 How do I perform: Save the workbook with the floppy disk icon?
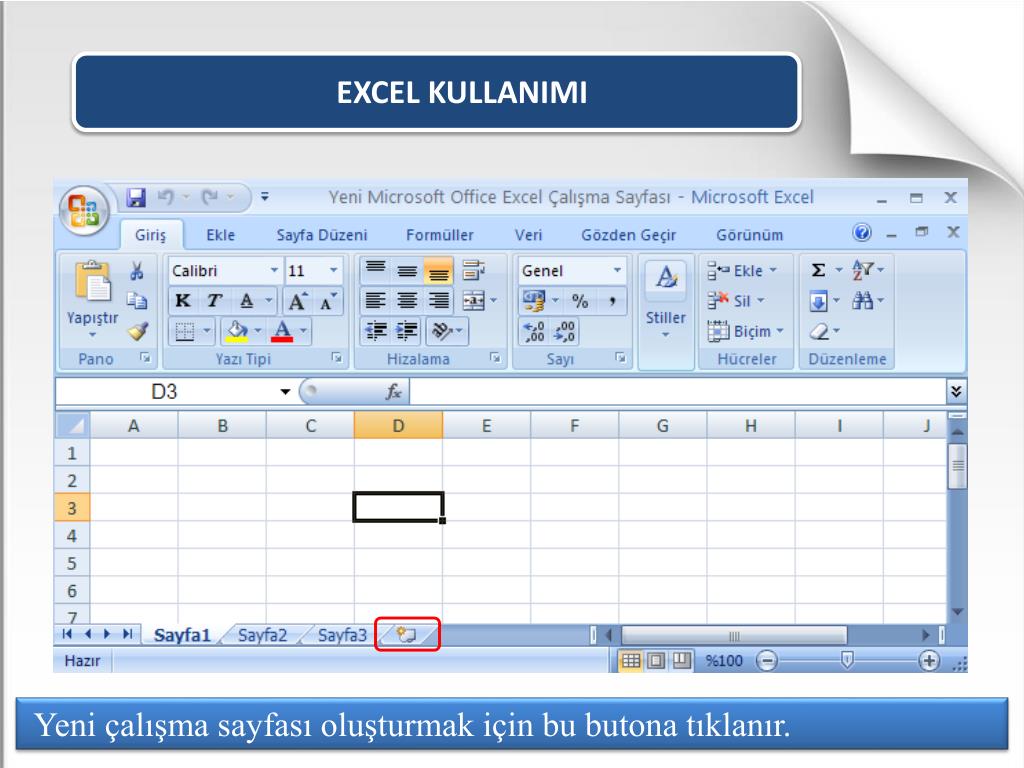pyautogui.click(x=136, y=197)
